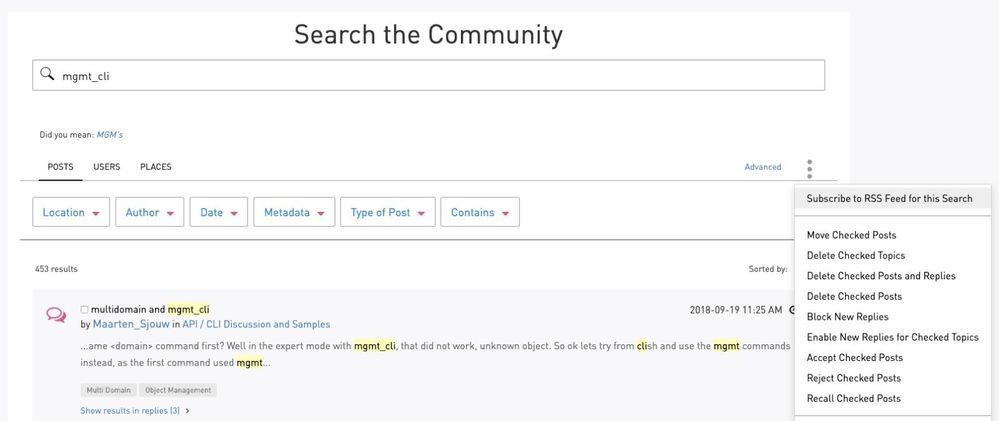
Task: Switch to the Users tab
Action: point(107,167)
